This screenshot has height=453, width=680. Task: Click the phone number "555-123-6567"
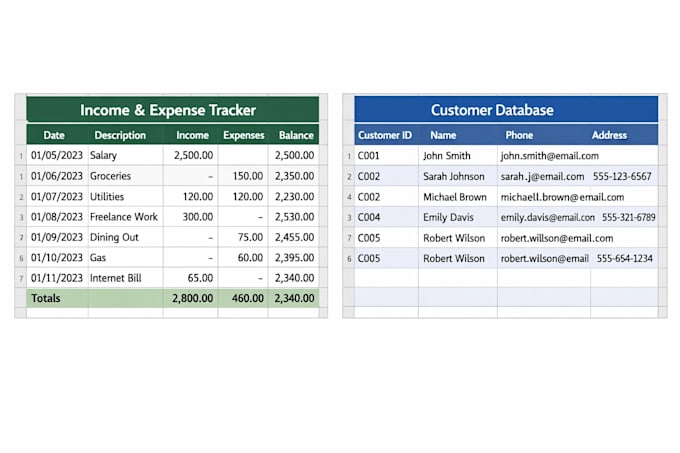pos(622,176)
